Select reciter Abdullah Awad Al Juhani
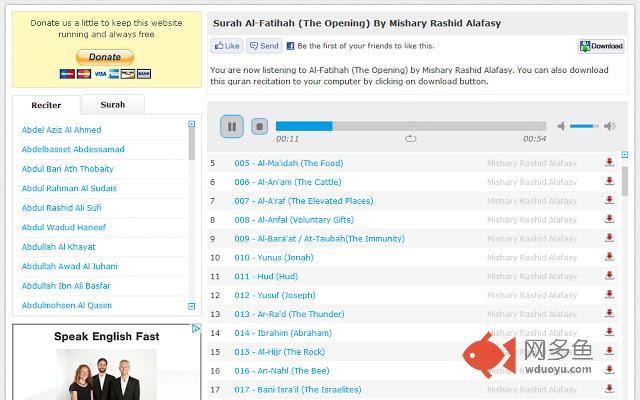This screenshot has width=640, height=400. [69, 266]
